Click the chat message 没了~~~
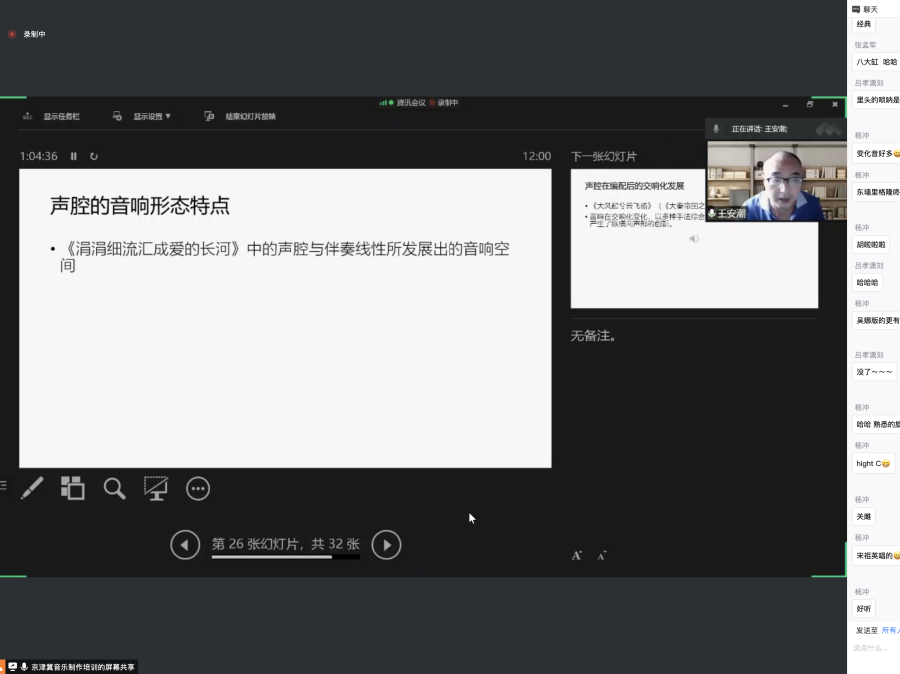 (x=874, y=372)
